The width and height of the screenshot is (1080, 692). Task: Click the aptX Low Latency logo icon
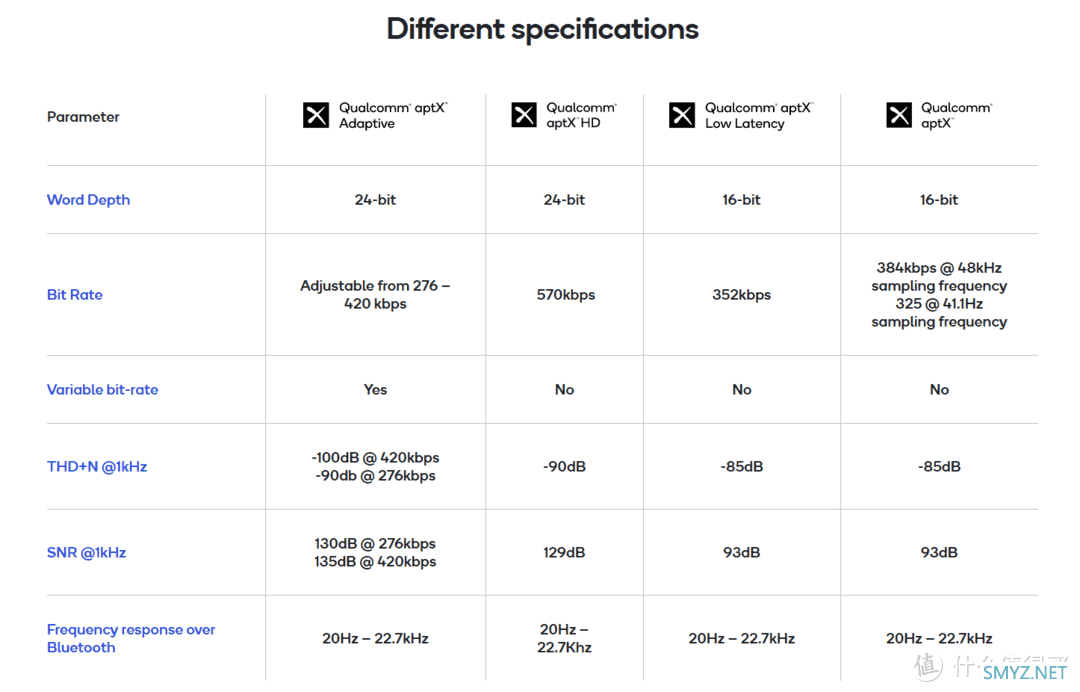(682, 115)
